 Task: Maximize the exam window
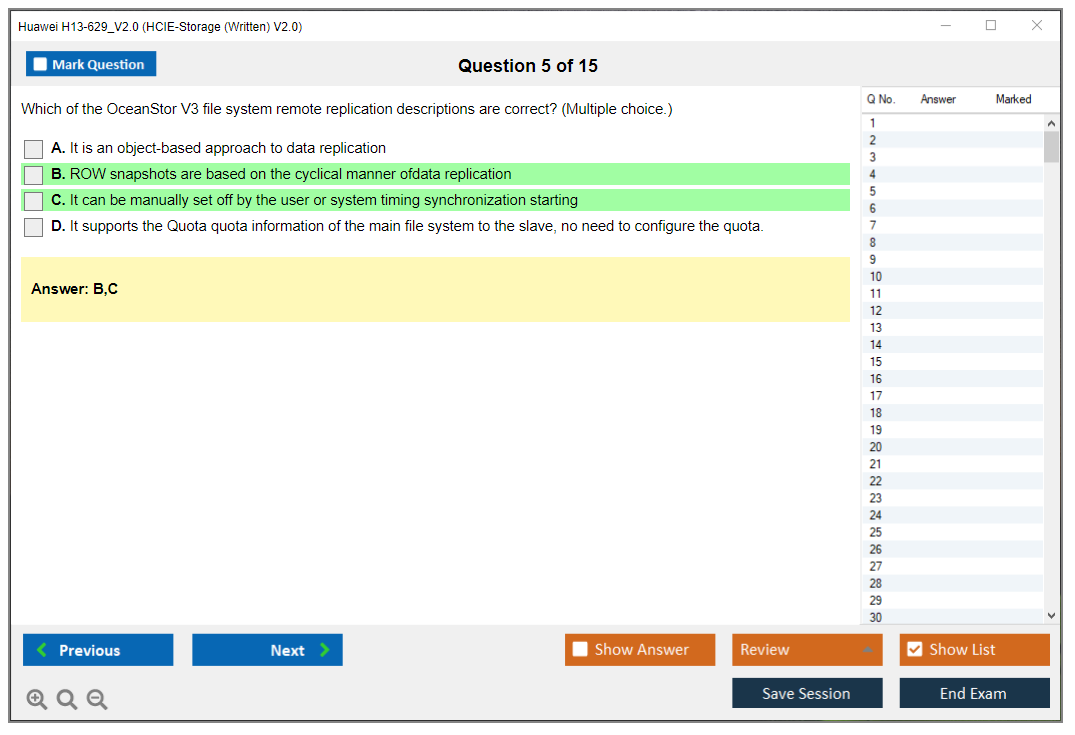click(991, 26)
